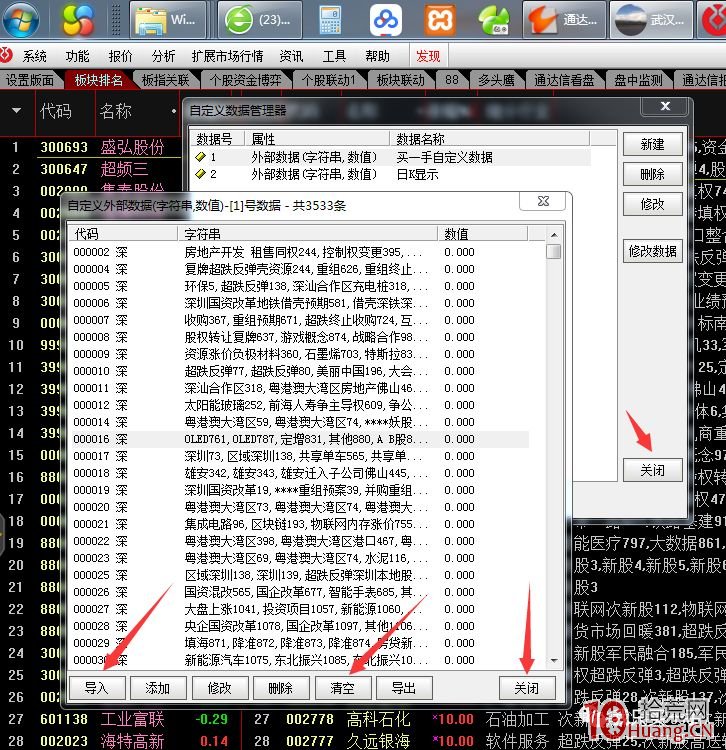Open the dropdown arrow left of 代码 header
Image resolution: width=726 pixels, height=750 pixels.
(x=17, y=111)
